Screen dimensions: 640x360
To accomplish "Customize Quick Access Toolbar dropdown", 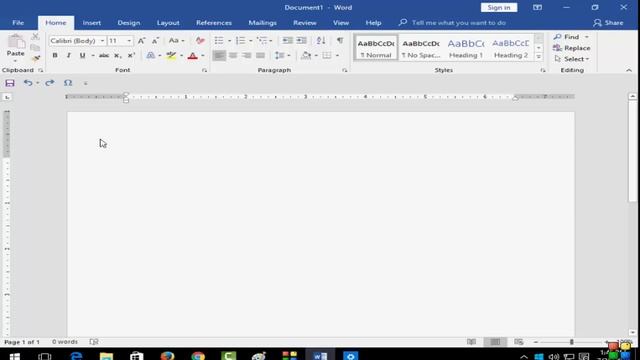I will (85, 83).
